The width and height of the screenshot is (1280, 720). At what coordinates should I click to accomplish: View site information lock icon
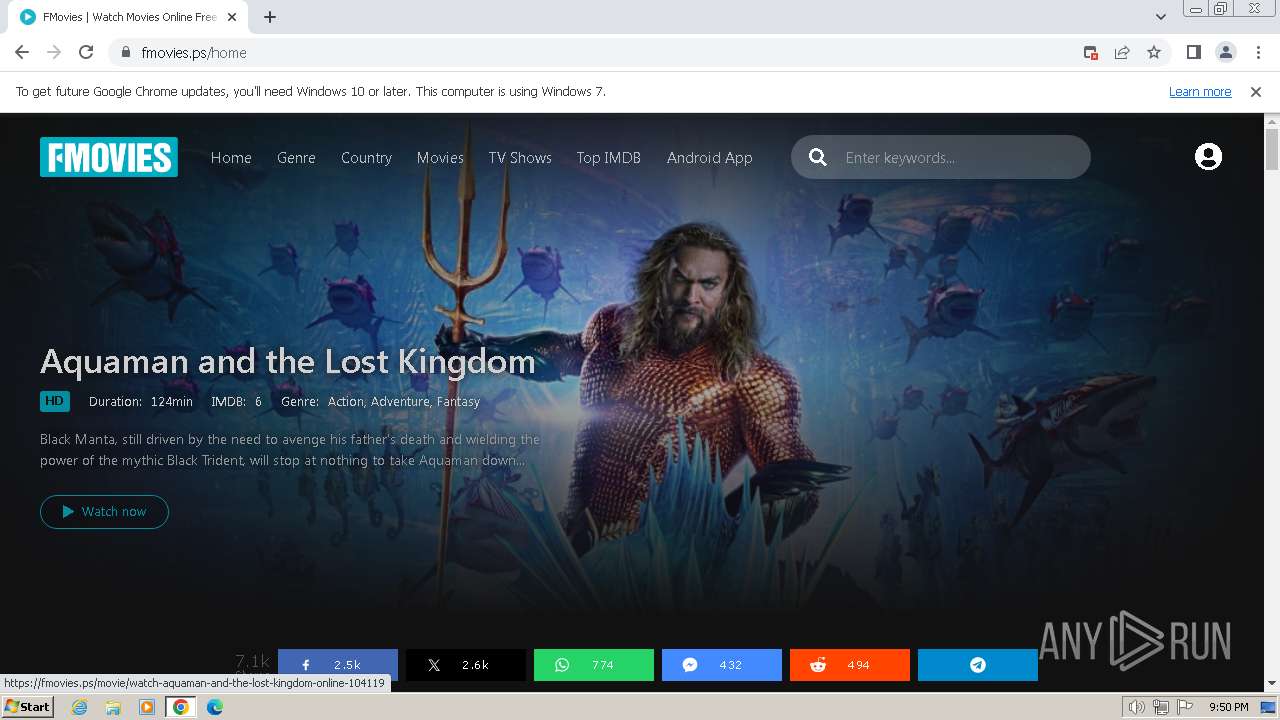pos(126,53)
